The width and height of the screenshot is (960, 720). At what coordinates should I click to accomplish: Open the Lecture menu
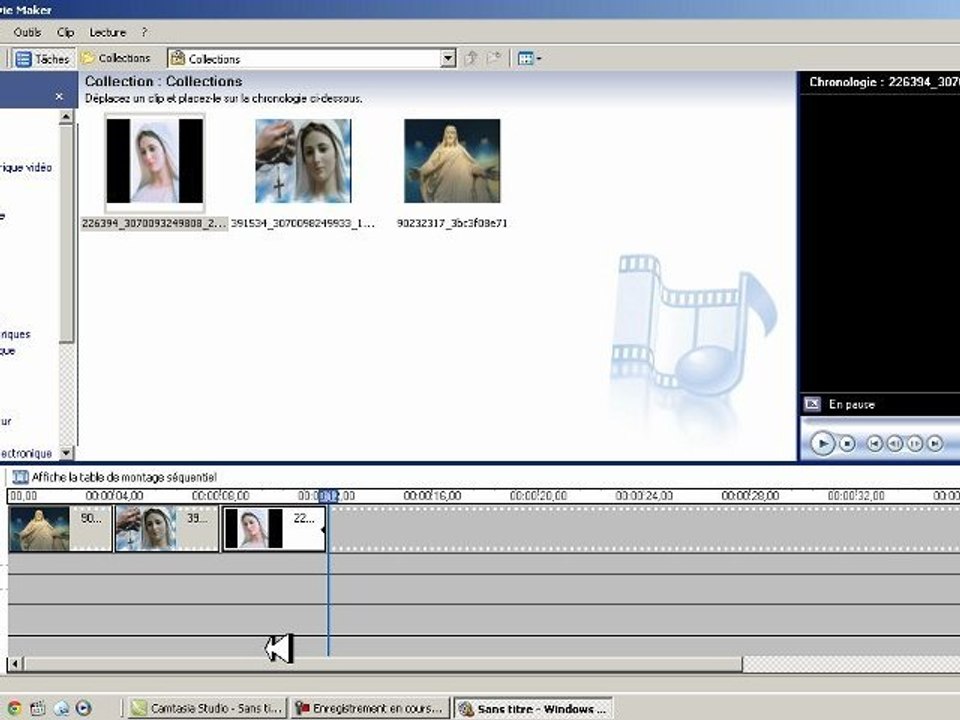tap(107, 32)
